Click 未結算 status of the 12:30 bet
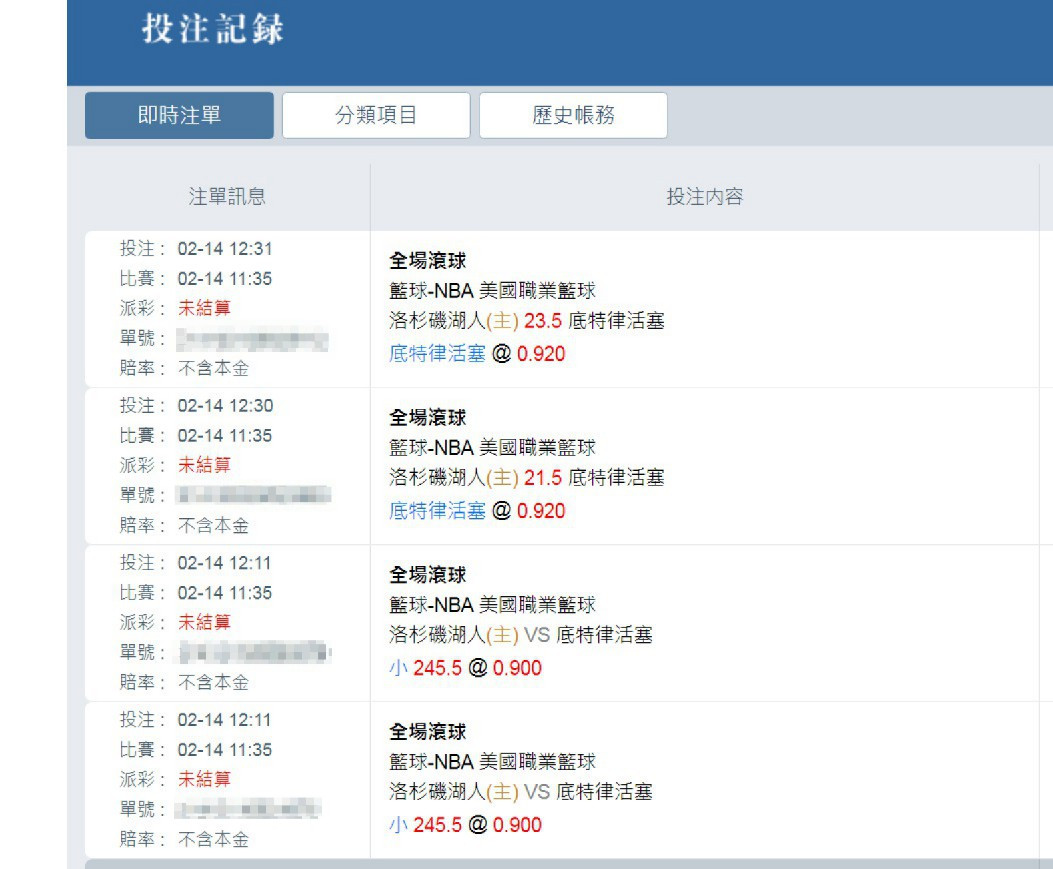1053x869 pixels. (x=204, y=465)
